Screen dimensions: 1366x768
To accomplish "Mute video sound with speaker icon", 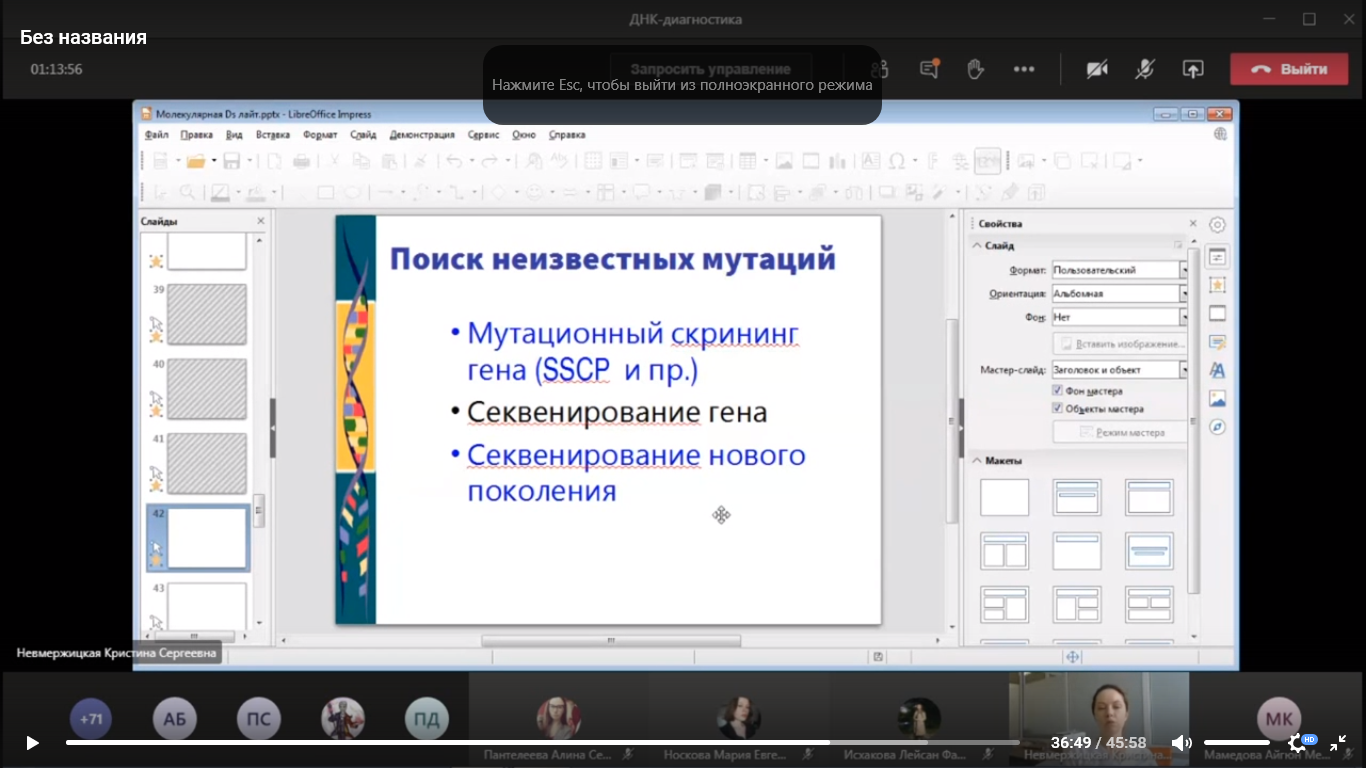I will point(1181,743).
